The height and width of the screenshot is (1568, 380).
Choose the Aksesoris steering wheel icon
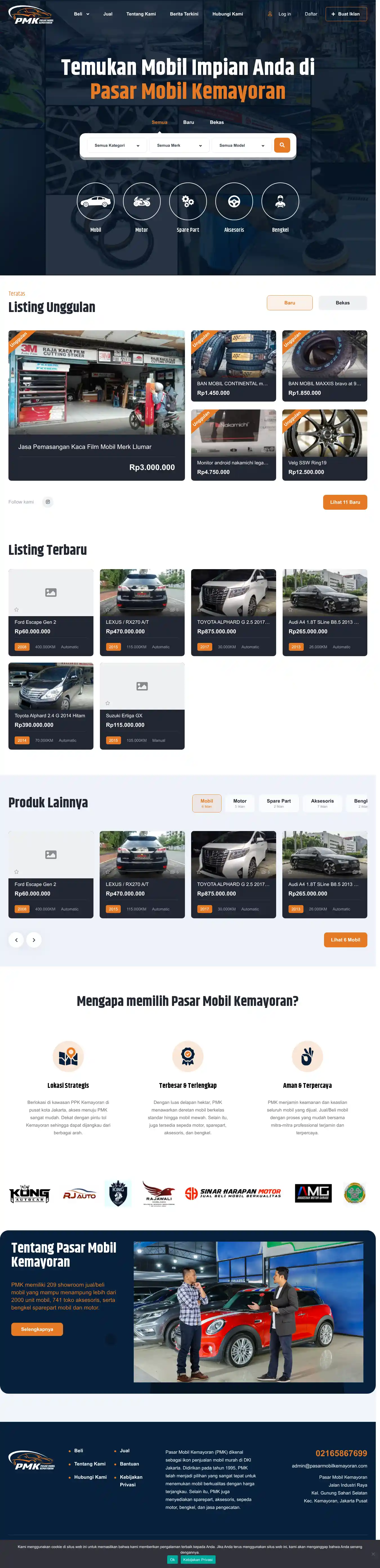234,201
